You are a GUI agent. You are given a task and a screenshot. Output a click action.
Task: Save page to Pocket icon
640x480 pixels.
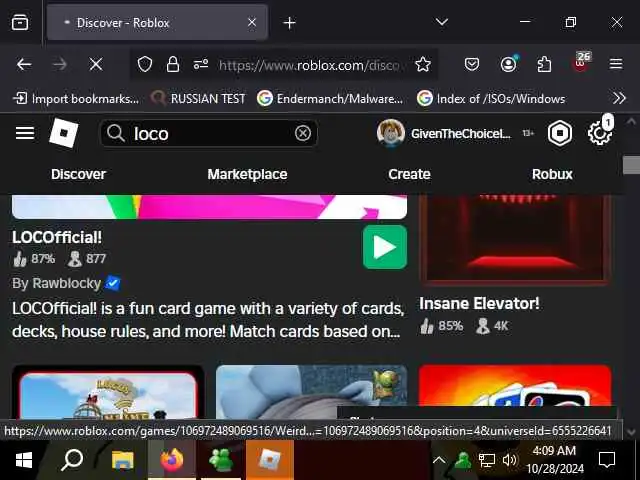tap(472, 64)
